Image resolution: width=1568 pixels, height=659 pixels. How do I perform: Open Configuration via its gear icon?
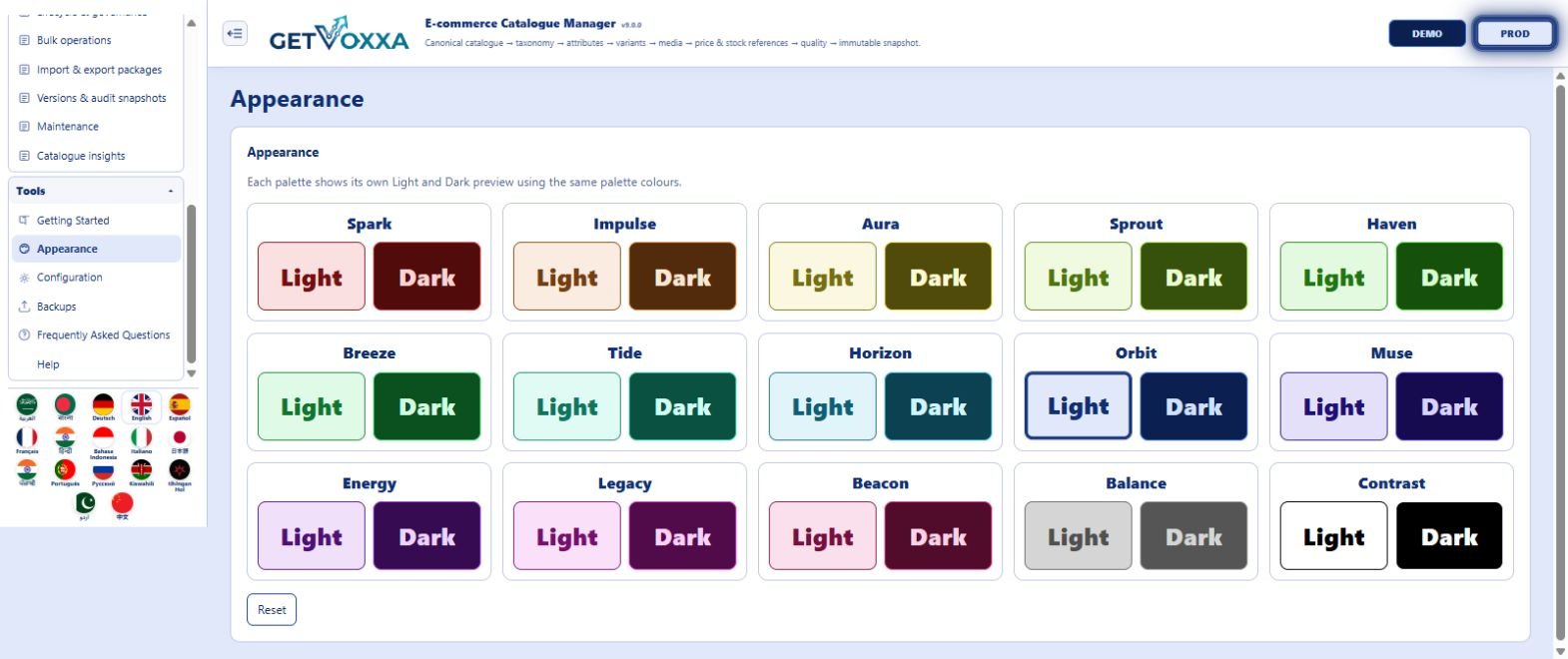[x=24, y=278]
